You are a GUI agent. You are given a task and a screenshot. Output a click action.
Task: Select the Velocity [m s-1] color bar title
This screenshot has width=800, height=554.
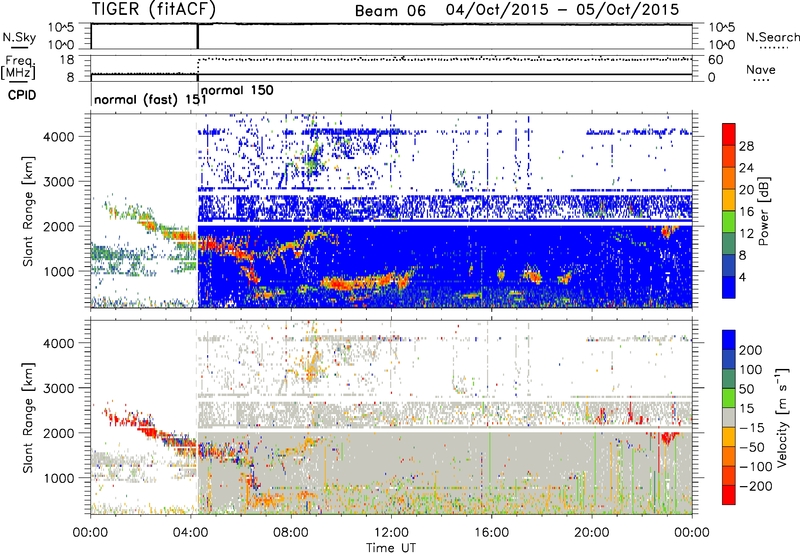tap(782, 417)
